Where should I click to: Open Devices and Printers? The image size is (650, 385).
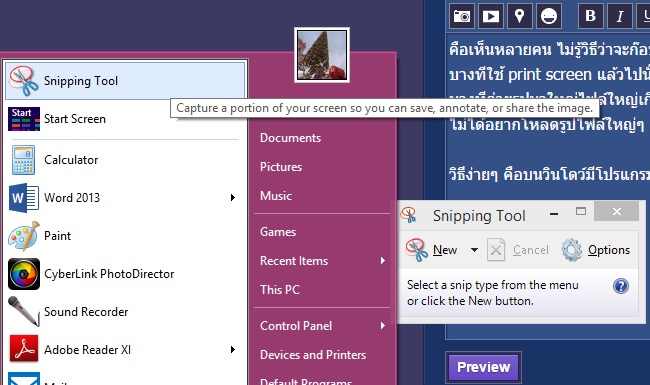[313, 355]
